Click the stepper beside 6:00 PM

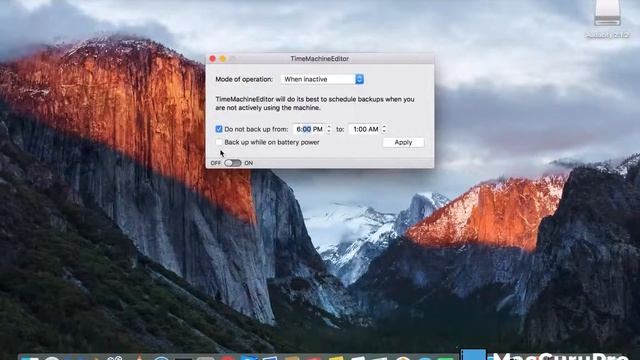click(329, 129)
